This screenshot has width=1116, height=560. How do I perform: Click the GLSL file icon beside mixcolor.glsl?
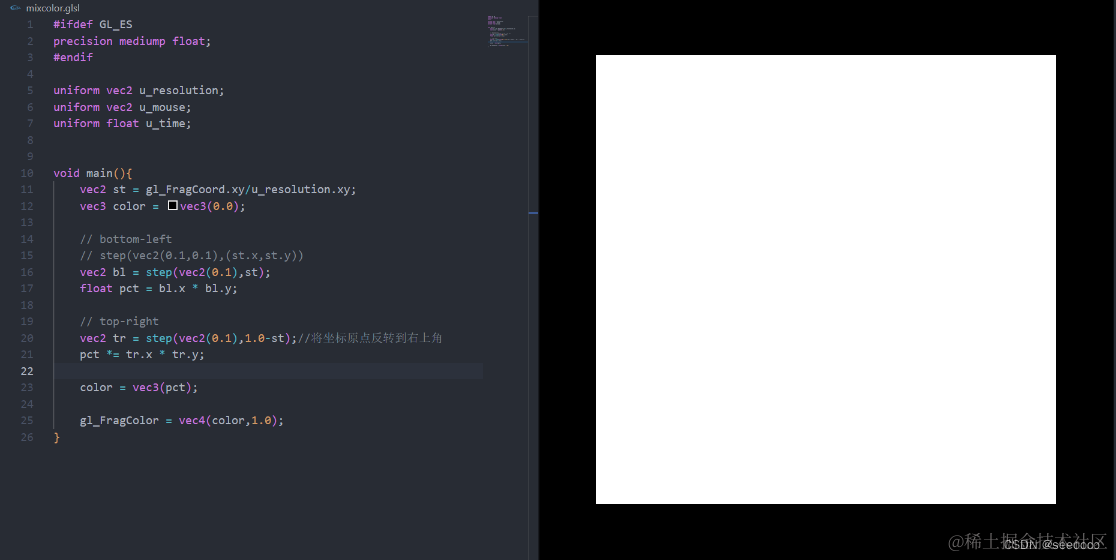[x=15, y=8]
